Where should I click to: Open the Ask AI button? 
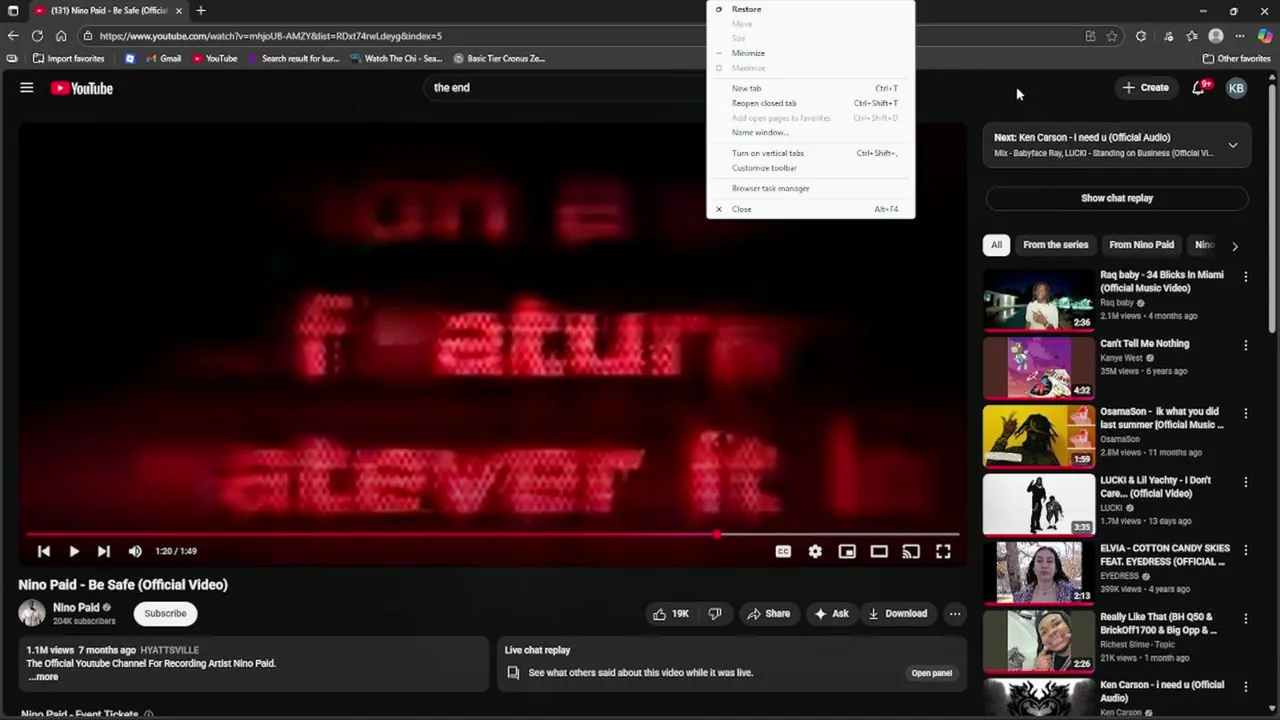pyautogui.click(x=832, y=614)
